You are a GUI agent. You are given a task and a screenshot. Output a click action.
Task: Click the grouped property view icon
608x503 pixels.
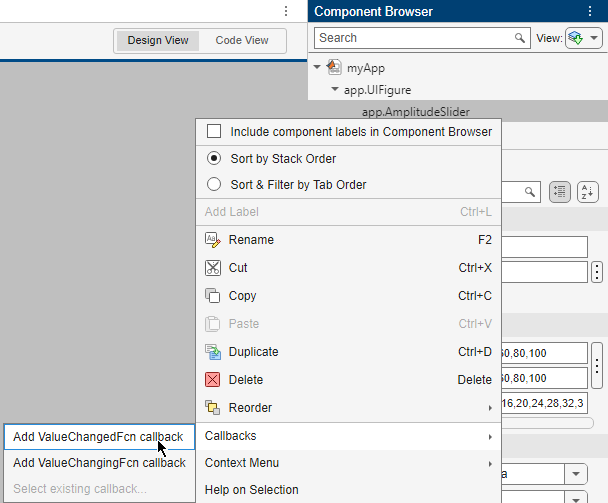coord(560,191)
